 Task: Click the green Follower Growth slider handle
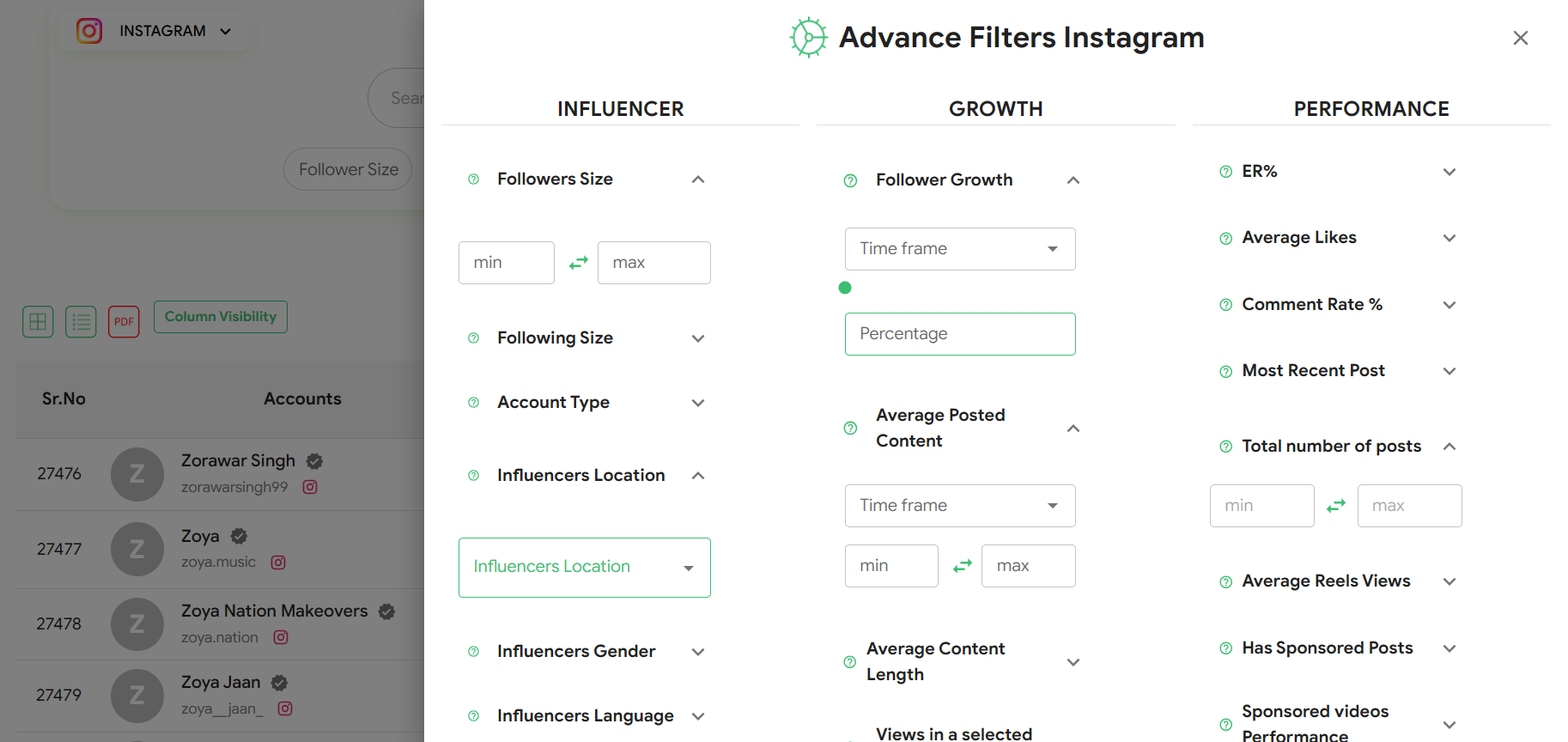click(x=845, y=288)
